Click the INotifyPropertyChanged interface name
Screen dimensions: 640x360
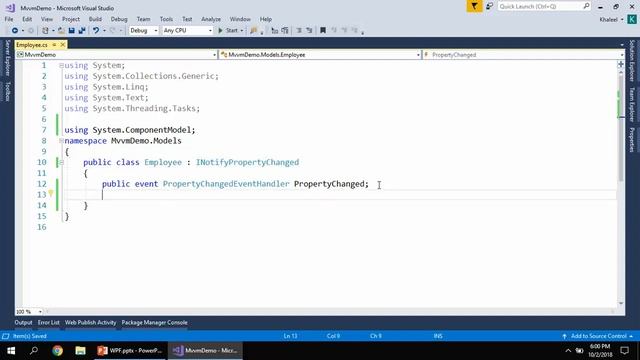click(247, 162)
